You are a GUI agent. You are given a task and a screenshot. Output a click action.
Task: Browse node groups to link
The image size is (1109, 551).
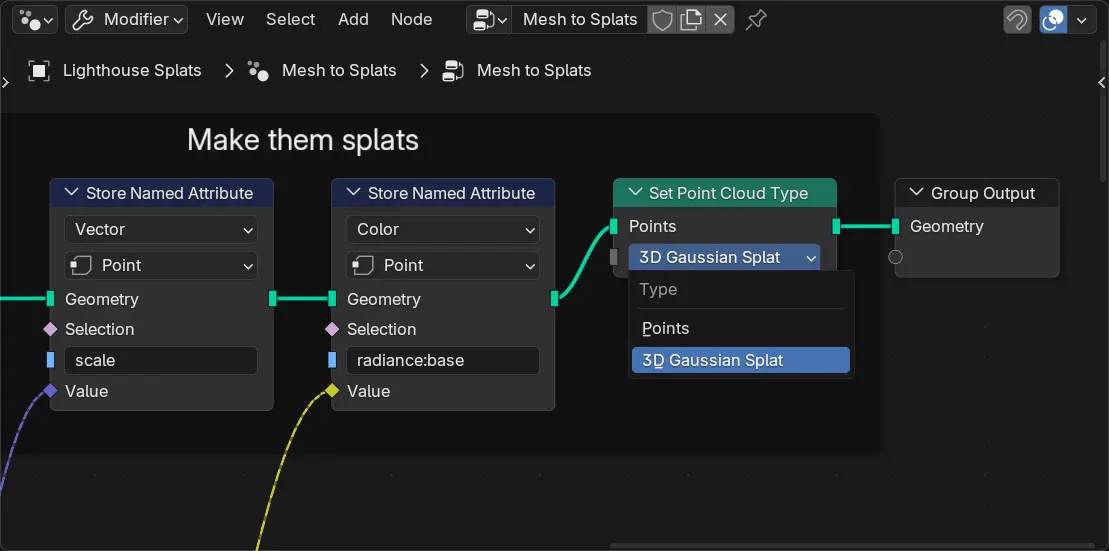point(489,20)
